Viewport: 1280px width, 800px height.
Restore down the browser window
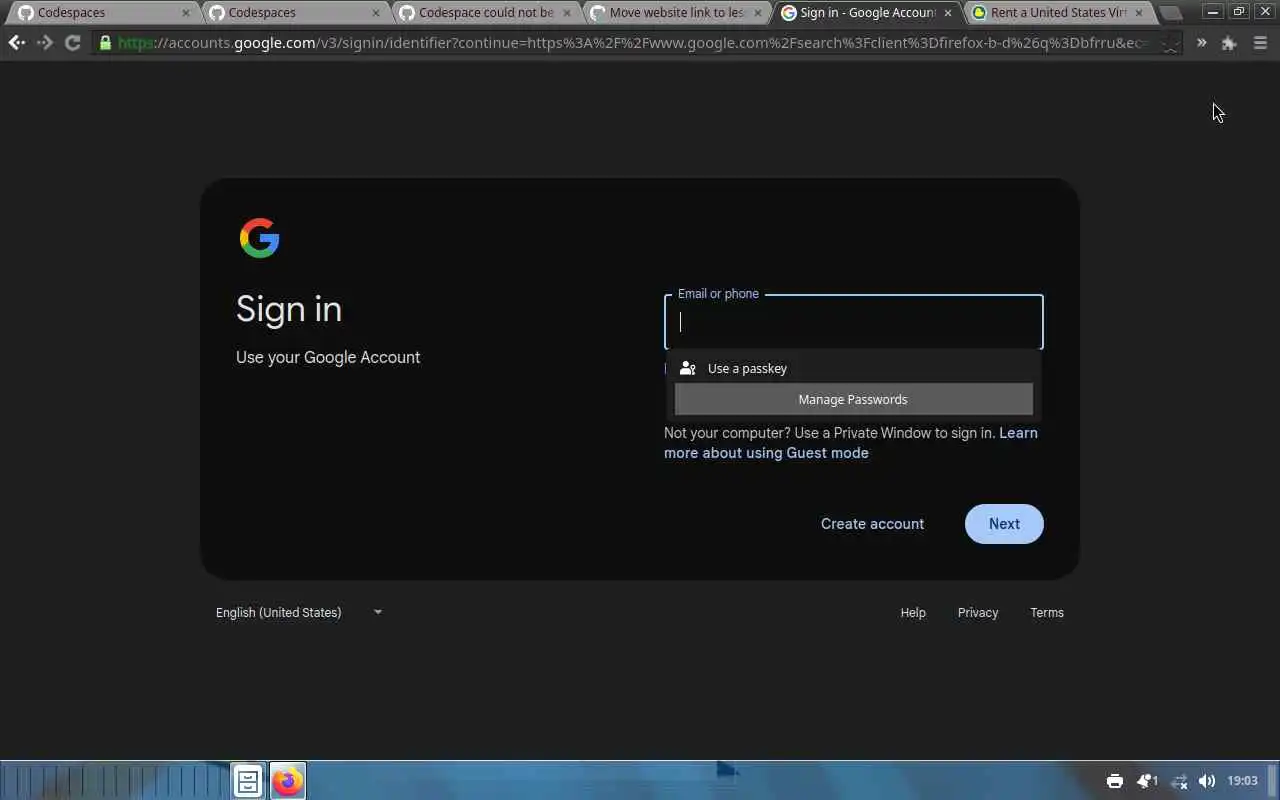1239,12
